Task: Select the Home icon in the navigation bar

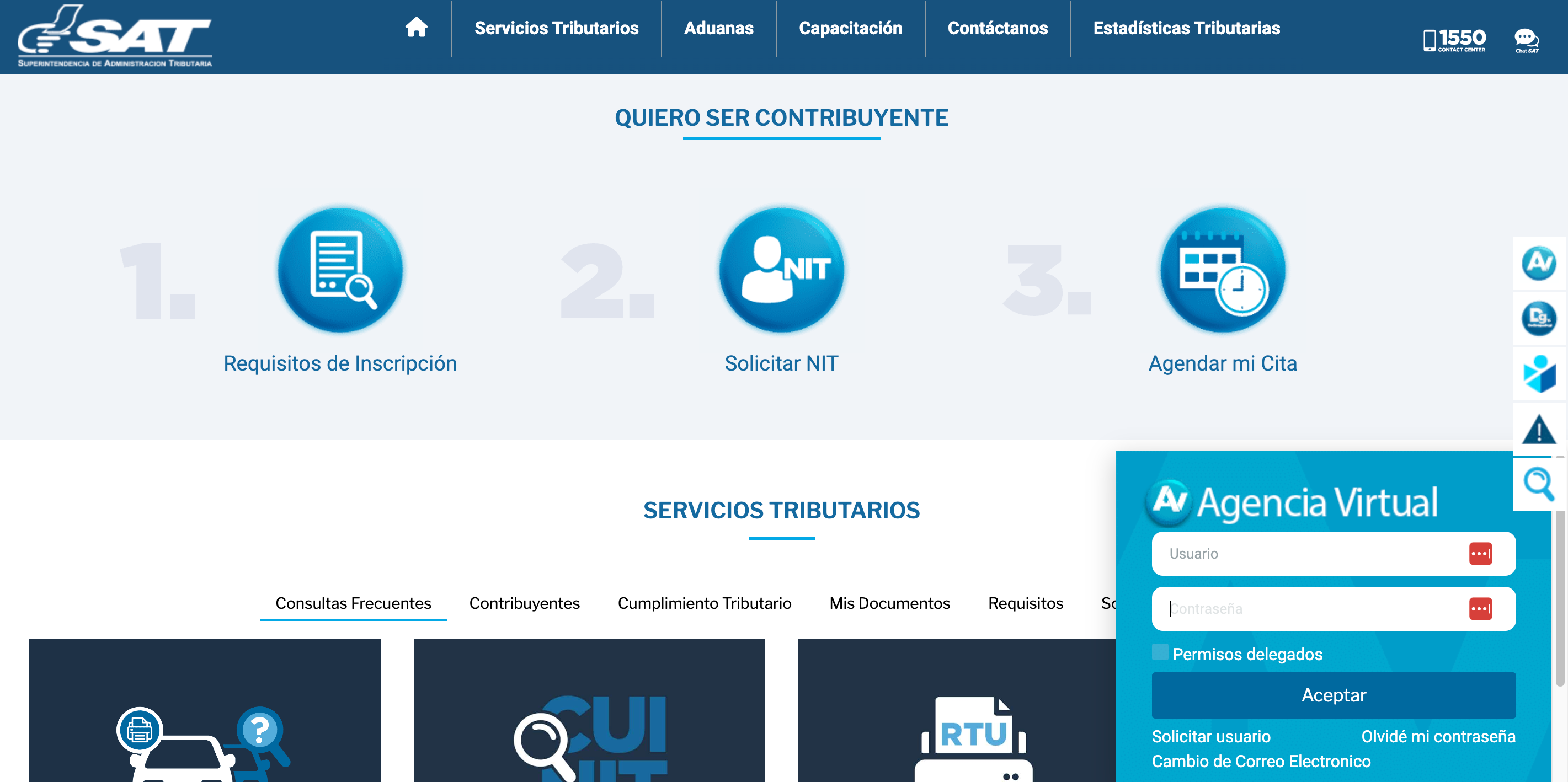Action: pyautogui.click(x=417, y=28)
